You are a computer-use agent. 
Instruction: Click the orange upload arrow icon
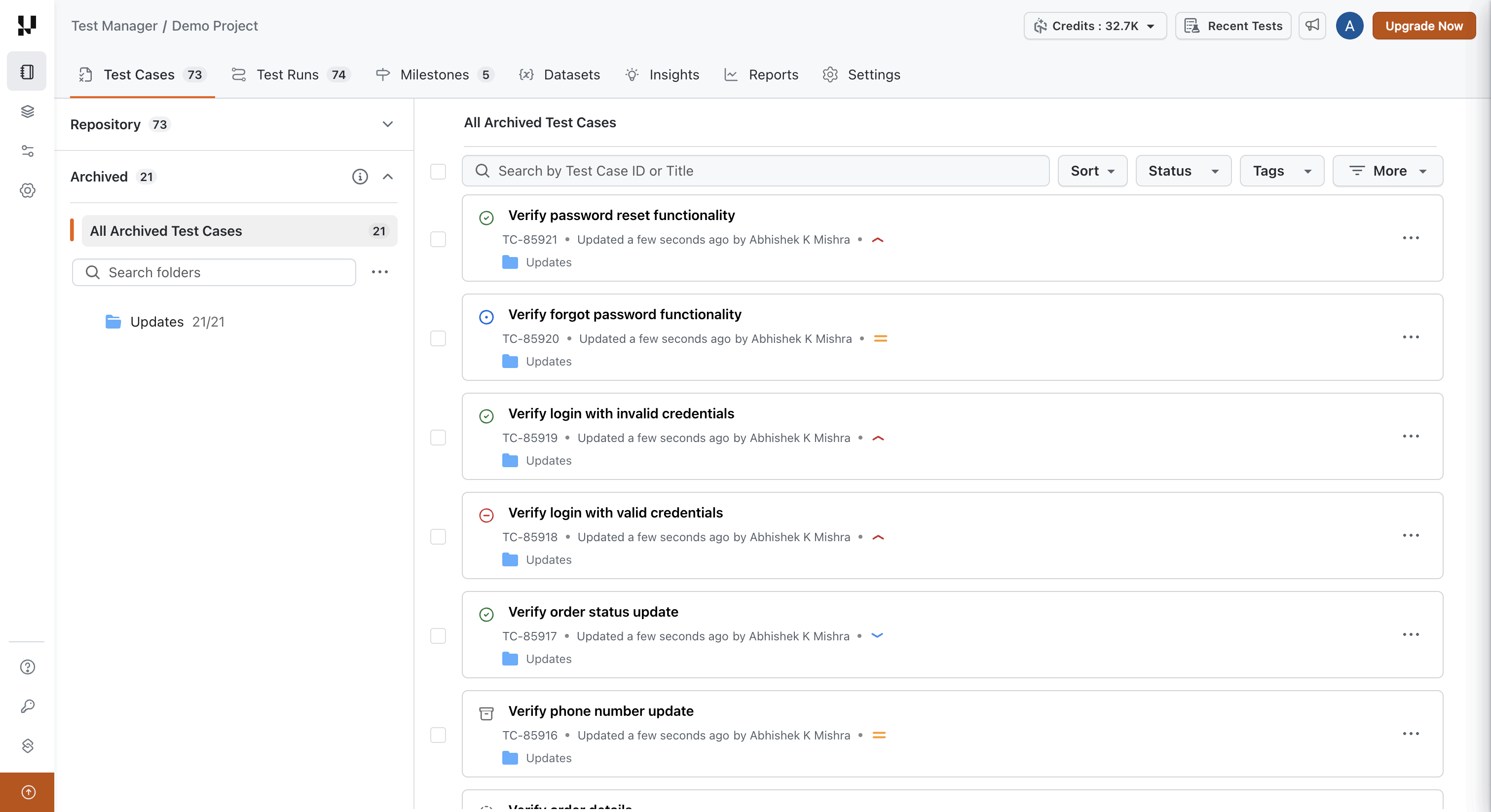[28, 792]
